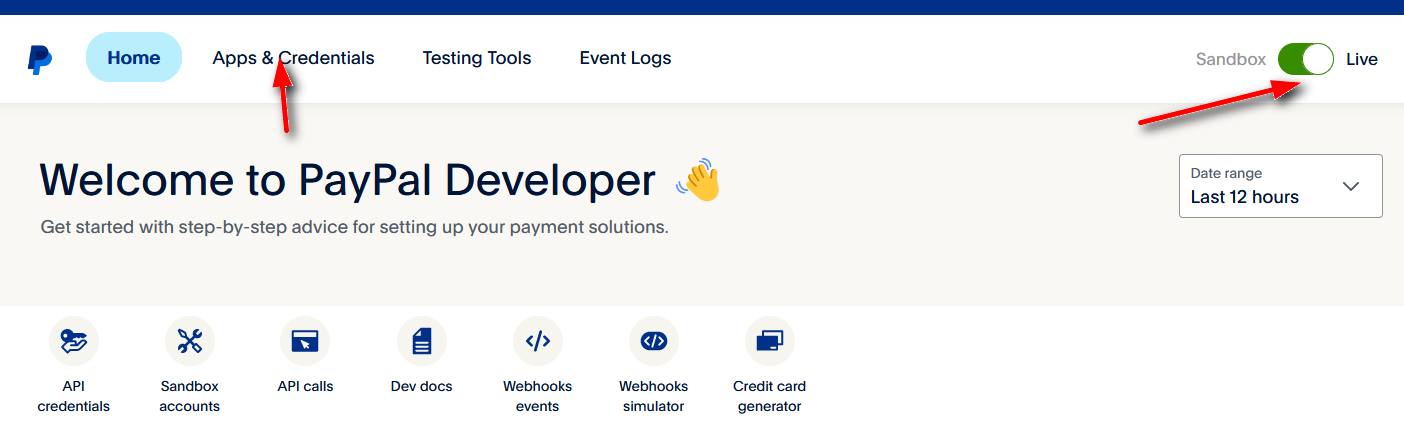This screenshot has height=433, width=1404.
Task: Click the API calls window icon
Action: 305,341
